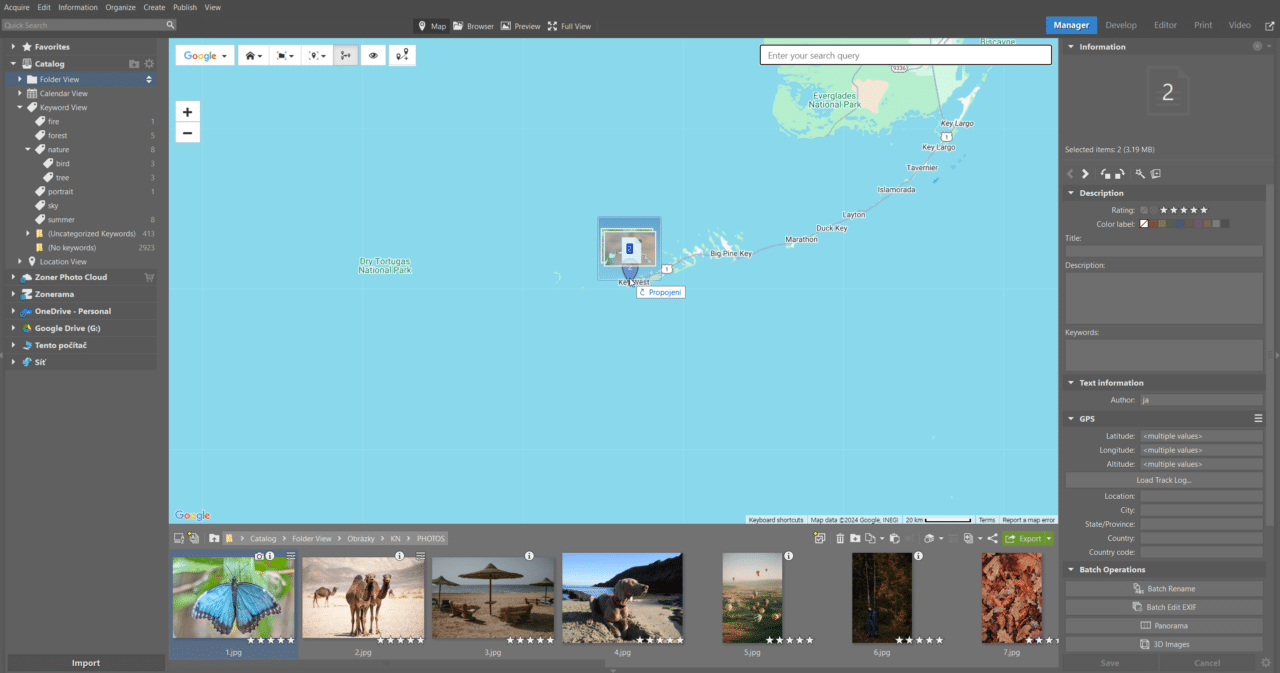Image resolution: width=1280 pixels, height=673 pixels.
Task: Click the Share icon near the Export button
Action: coord(992,538)
